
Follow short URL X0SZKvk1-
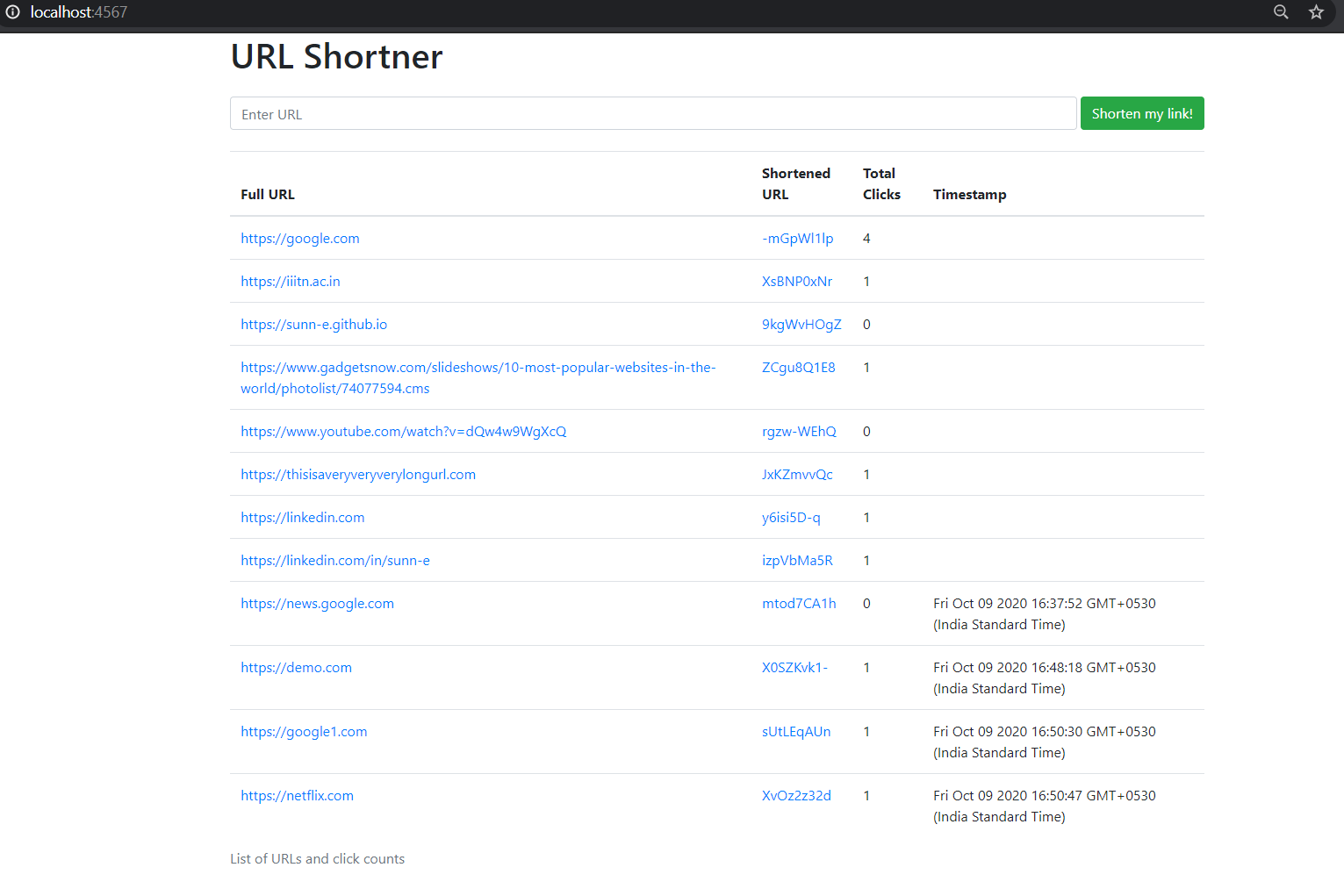pyautogui.click(x=794, y=667)
